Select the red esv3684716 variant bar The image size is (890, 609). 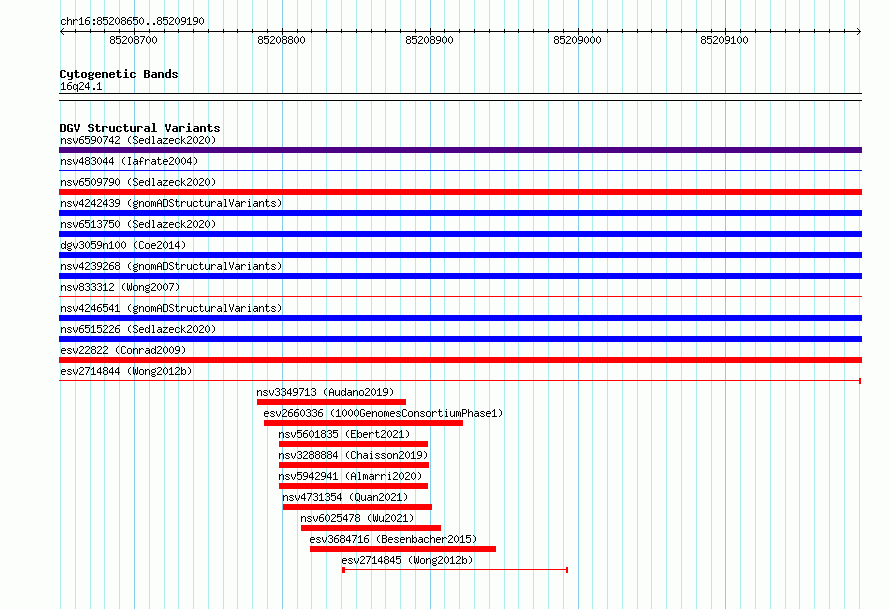(403, 549)
